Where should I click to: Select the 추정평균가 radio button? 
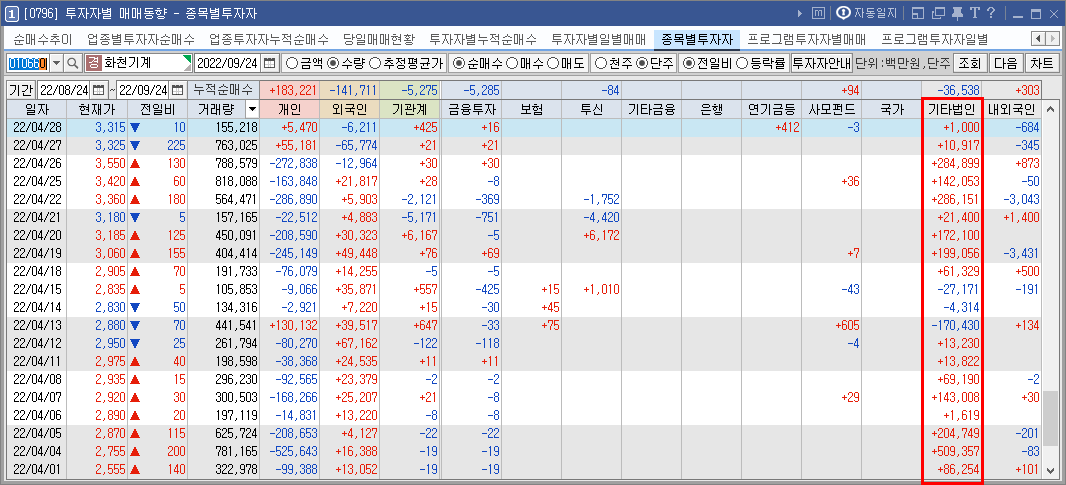coord(374,64)
